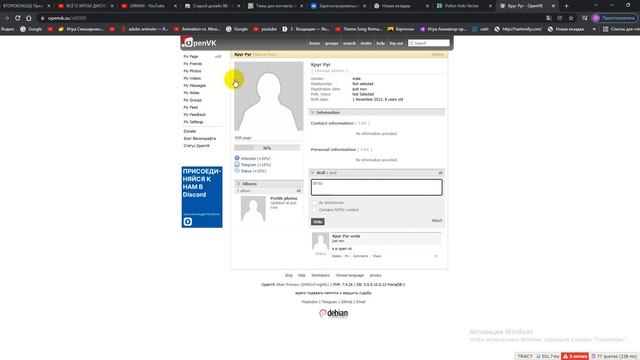Open My Messages in the sidebar
640x360 pixels.
[195, 86]
